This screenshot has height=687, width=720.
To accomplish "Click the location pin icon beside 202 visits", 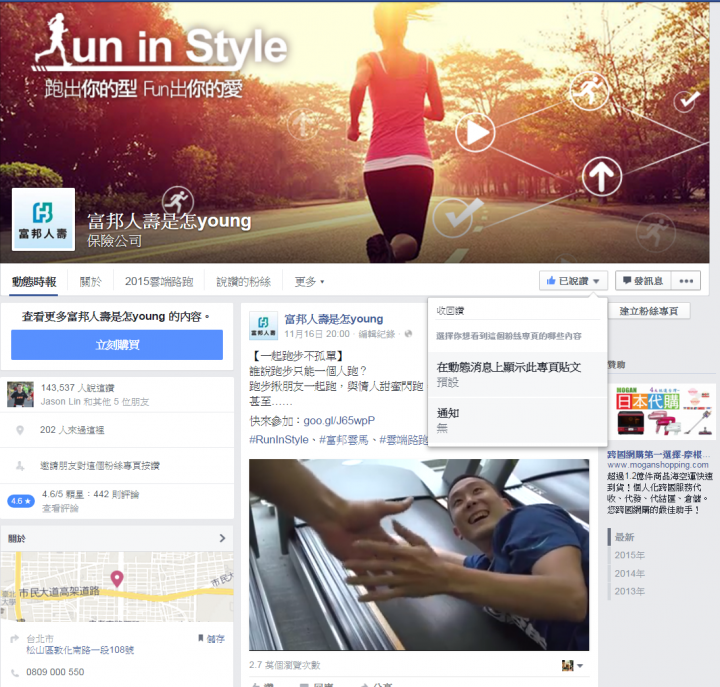I will (x=20, y=430).
